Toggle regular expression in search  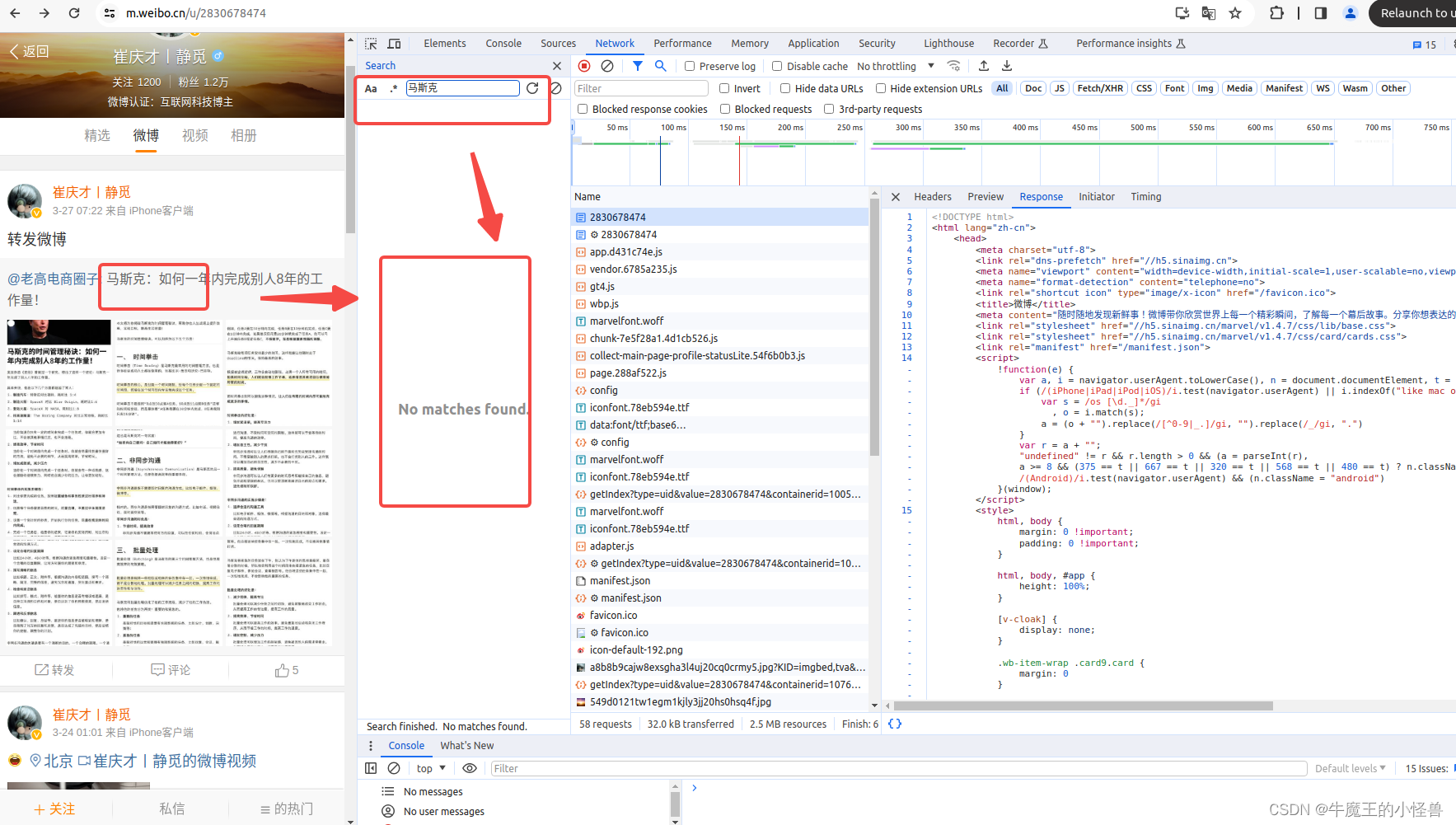coord(394,88)
